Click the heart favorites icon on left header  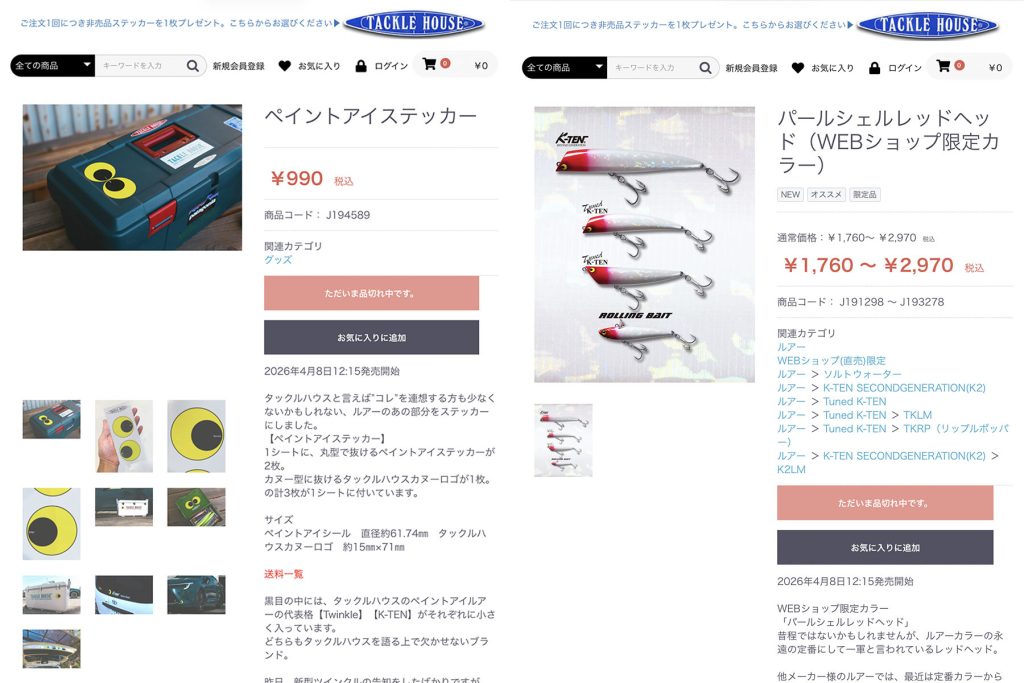285,65
